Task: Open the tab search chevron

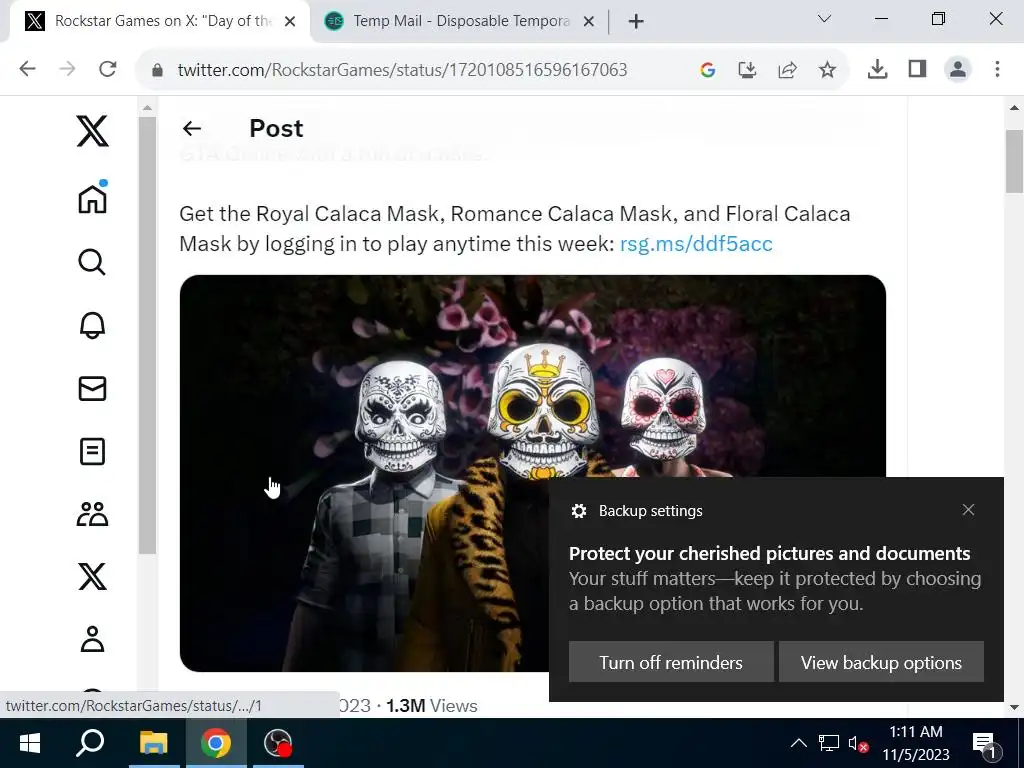Action: pyautogui.click(x=824, y=19)
